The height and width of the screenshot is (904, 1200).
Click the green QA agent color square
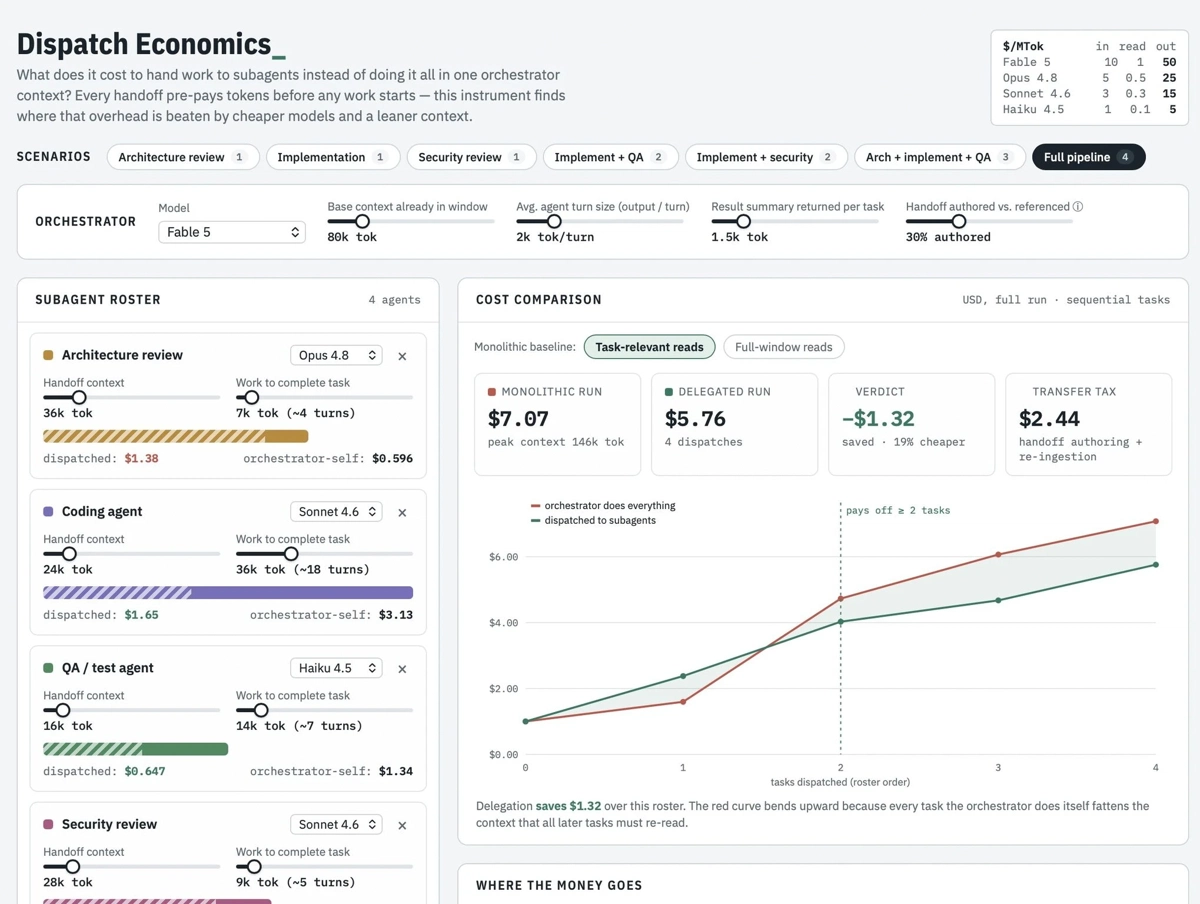tap(48, 668)
